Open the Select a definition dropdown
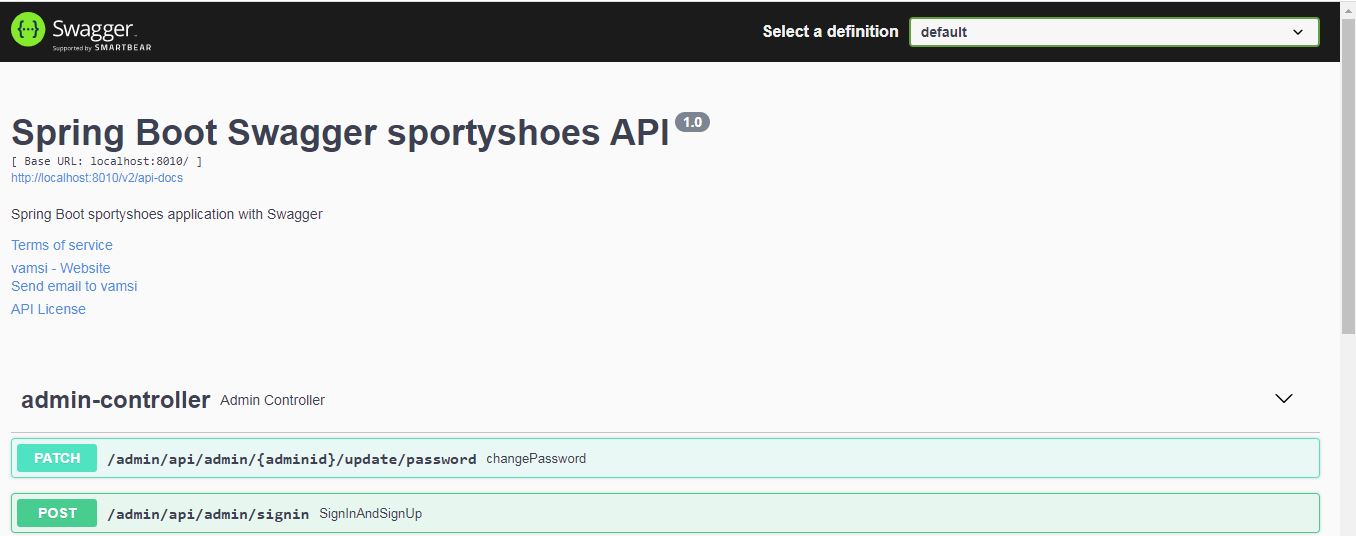 [1114, 32]
